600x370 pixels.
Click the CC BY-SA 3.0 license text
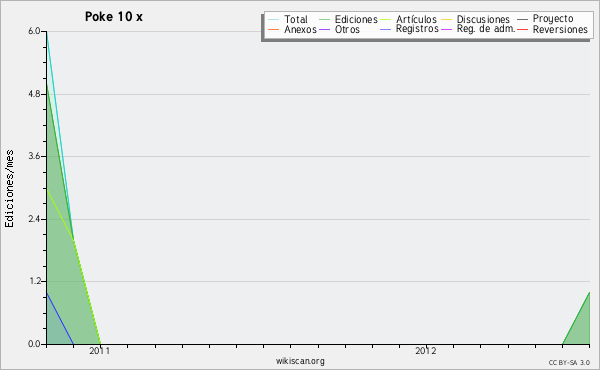tap(569, 363)
